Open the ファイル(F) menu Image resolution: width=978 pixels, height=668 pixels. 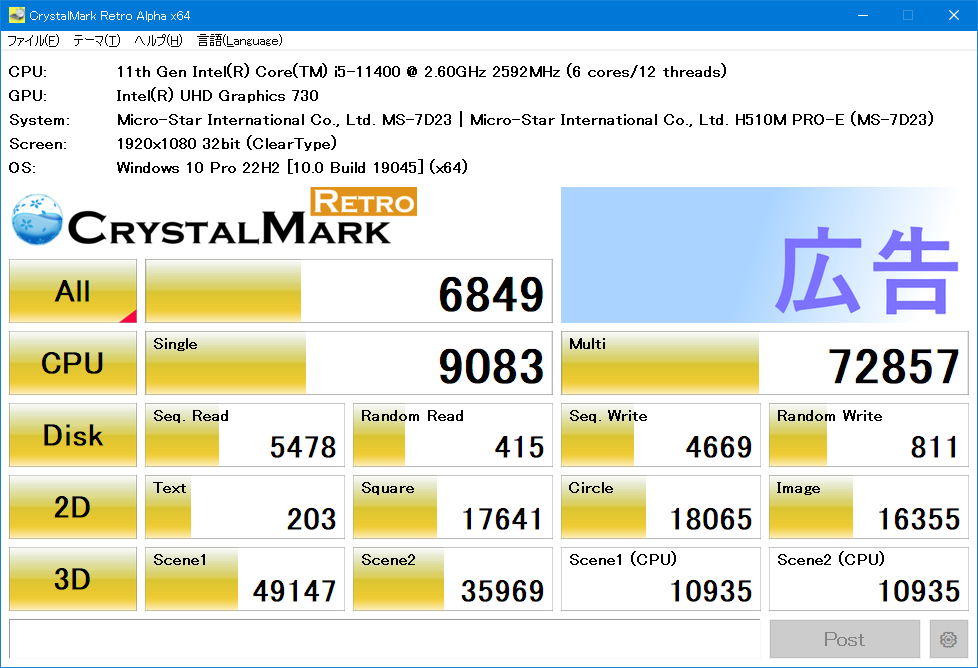point(33,41)
